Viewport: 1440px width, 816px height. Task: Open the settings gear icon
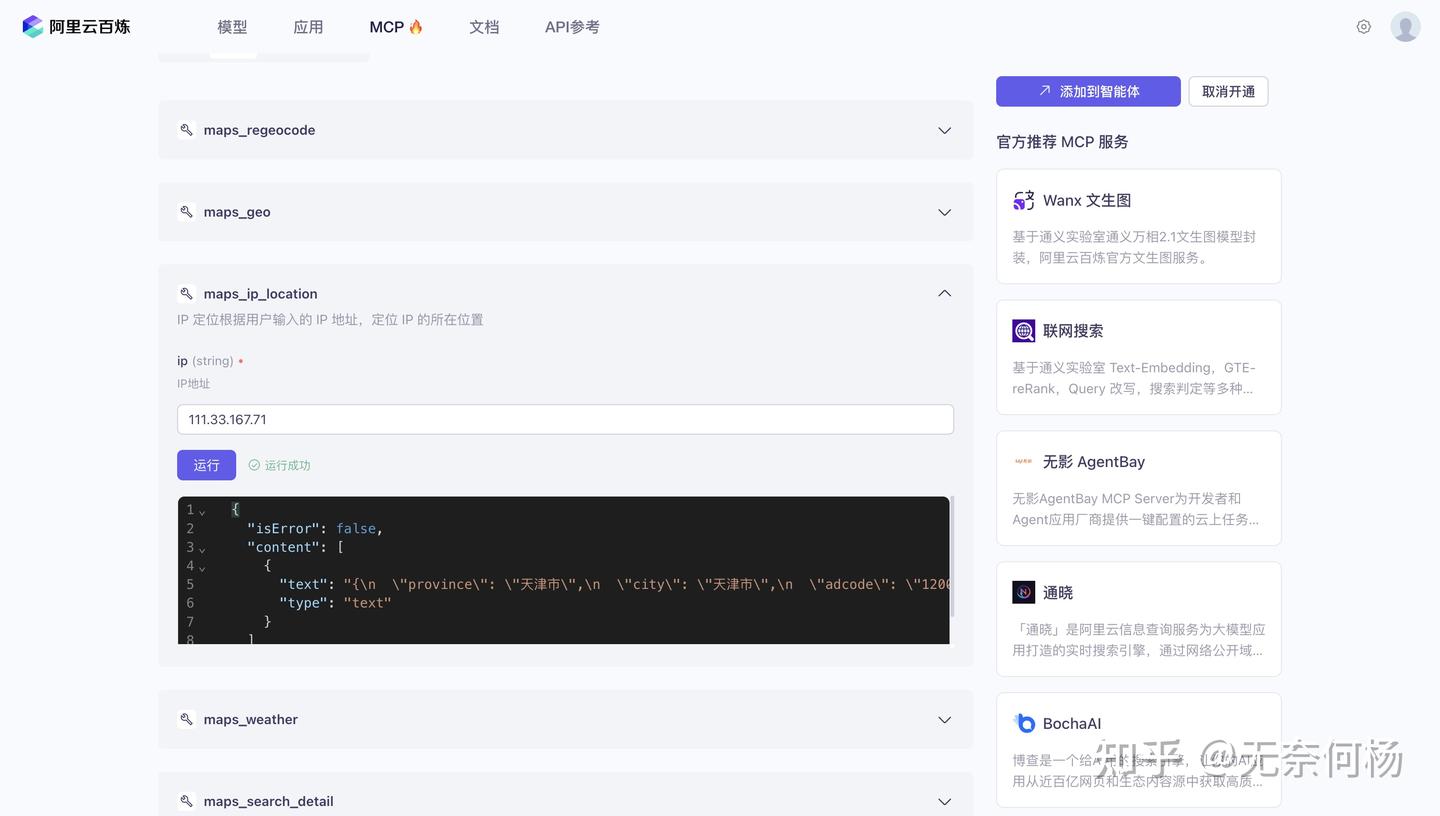[x=1363, y=27]
